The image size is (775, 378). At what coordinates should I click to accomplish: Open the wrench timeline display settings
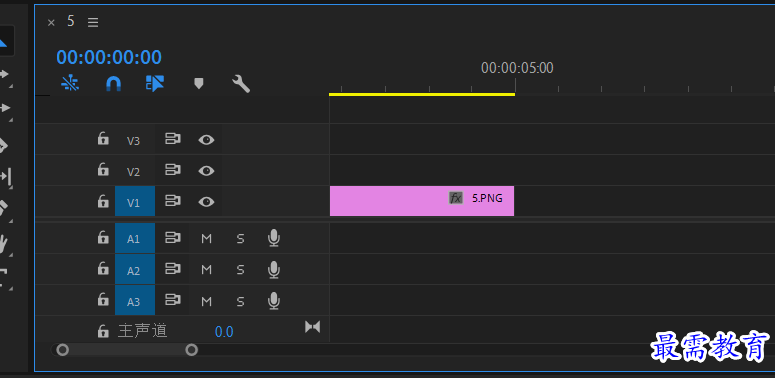click(241, 84)
